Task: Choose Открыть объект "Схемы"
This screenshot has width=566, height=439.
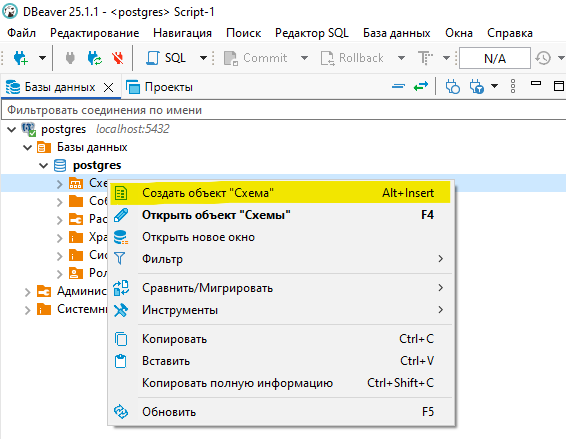Action: [280, 215]
